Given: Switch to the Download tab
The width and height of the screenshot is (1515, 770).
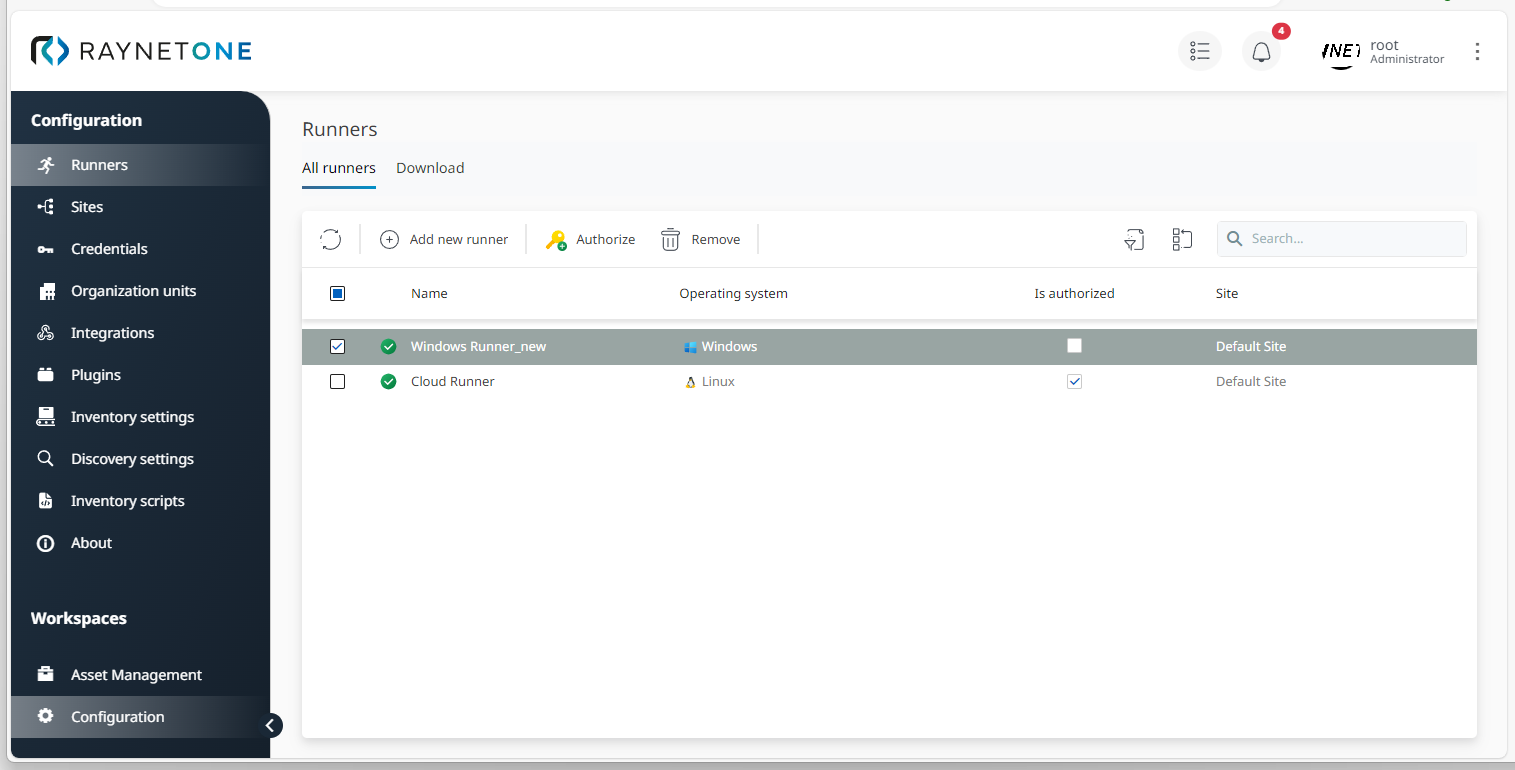Looking at the screenshot, I should pos(430,167).
